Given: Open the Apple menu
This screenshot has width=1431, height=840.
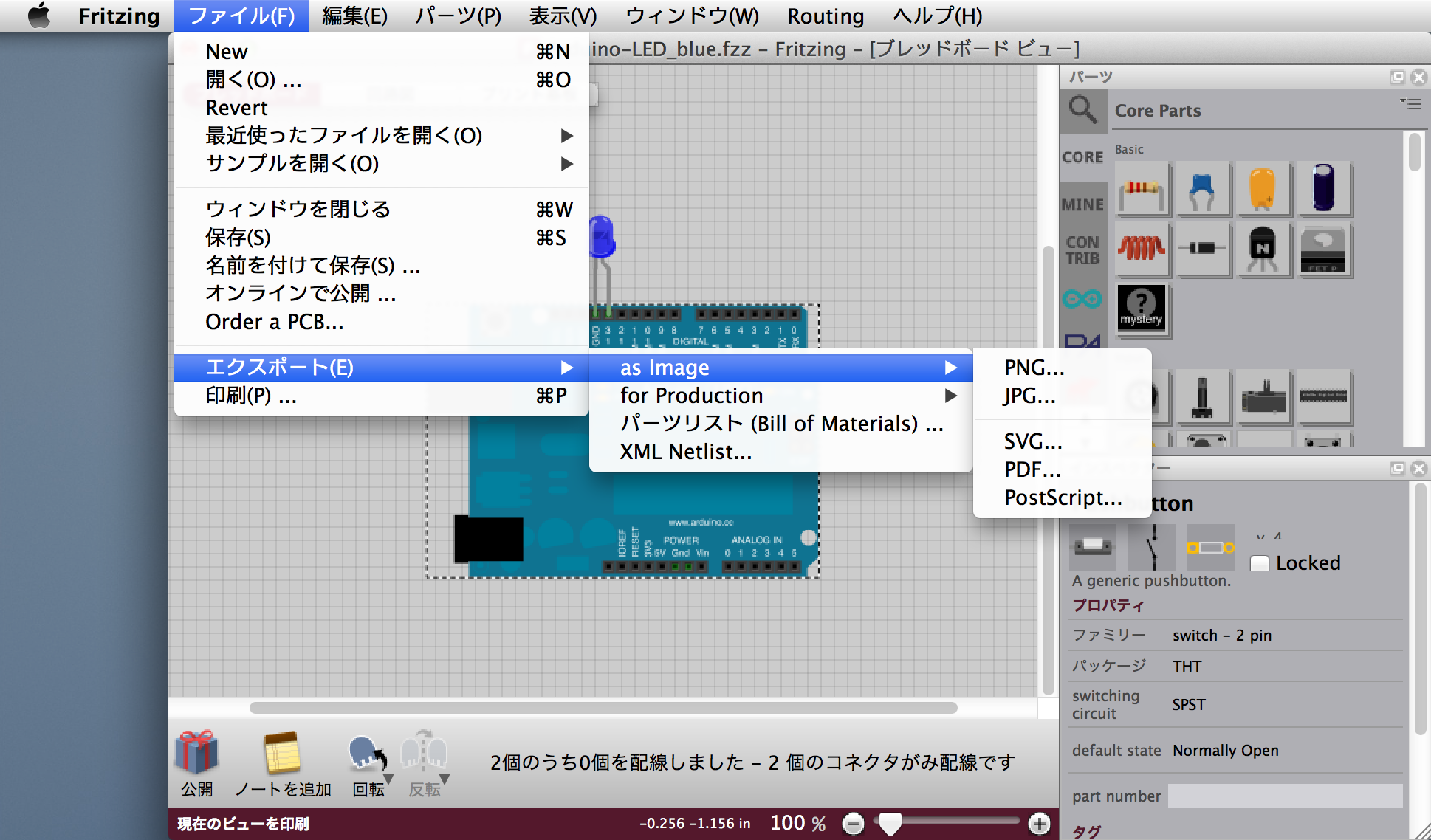Looking at the screenshot, I should [x=39, y=16].
